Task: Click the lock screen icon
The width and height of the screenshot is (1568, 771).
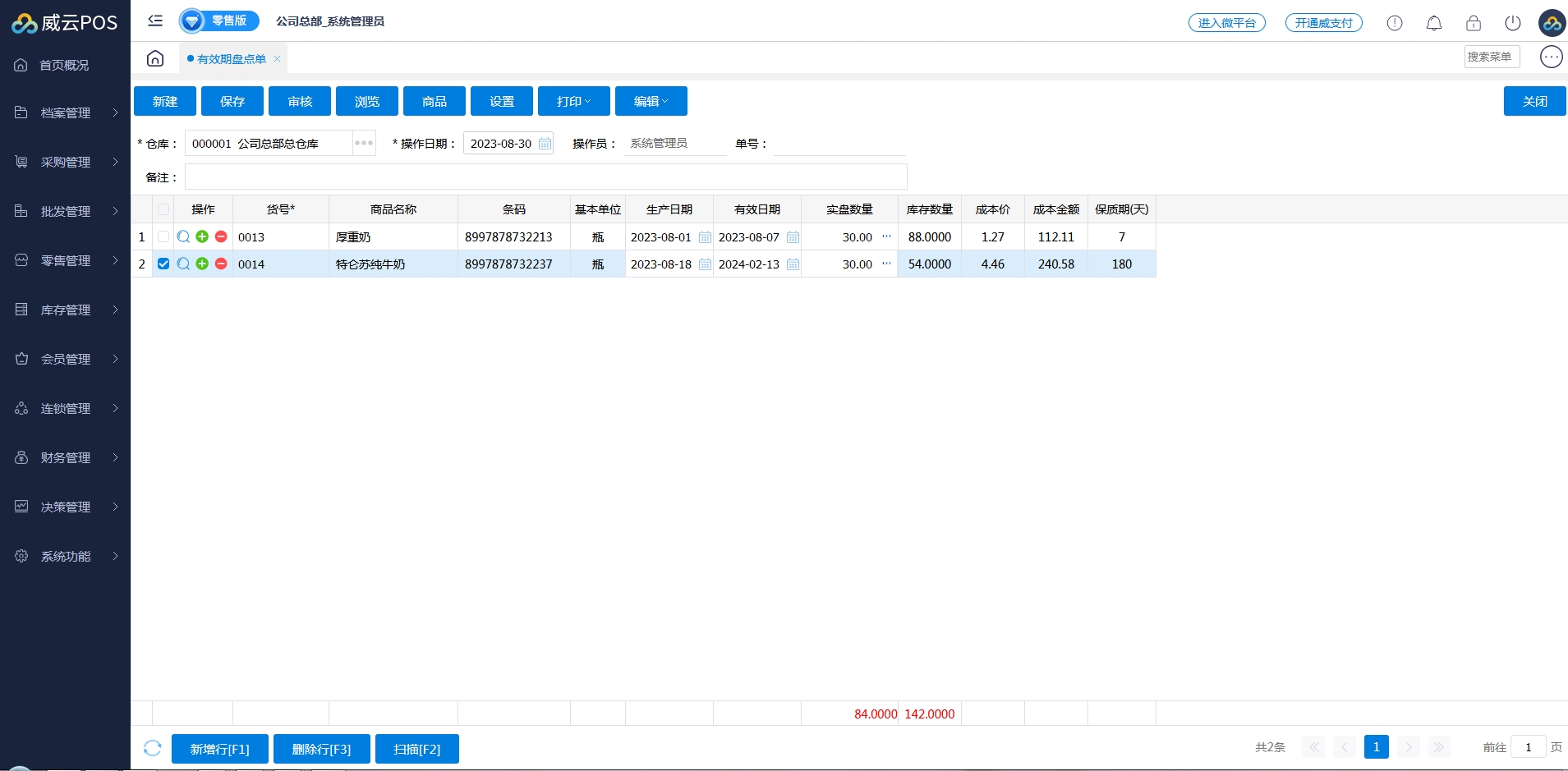Action: click(1474, 23)
